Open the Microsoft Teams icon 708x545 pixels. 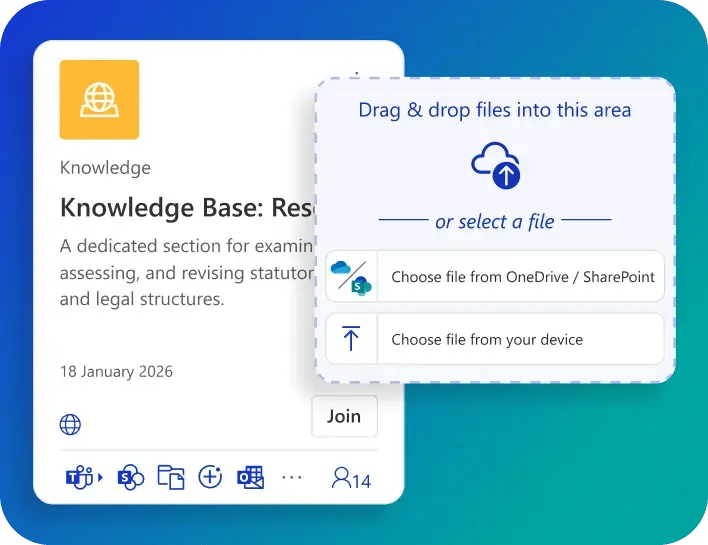point(80,477)
